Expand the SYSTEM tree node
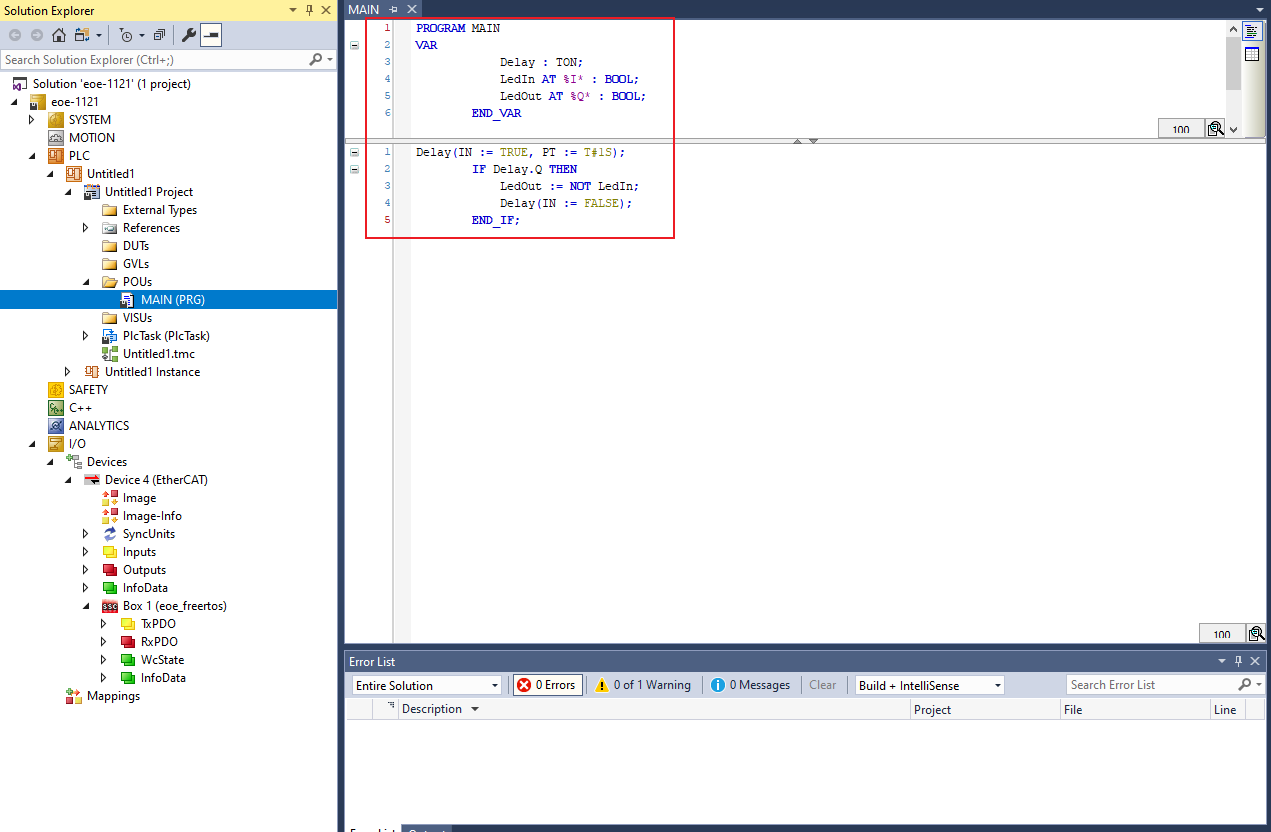The height and width of the screenshot is (832, 1271). point(31,120)
